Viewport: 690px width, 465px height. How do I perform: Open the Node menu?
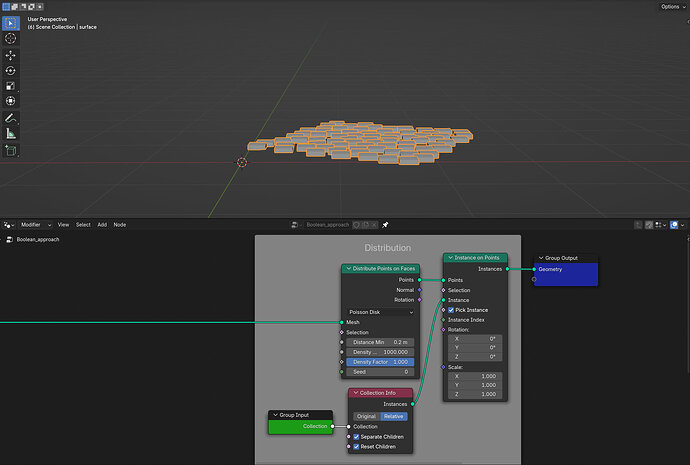(120, 225)
